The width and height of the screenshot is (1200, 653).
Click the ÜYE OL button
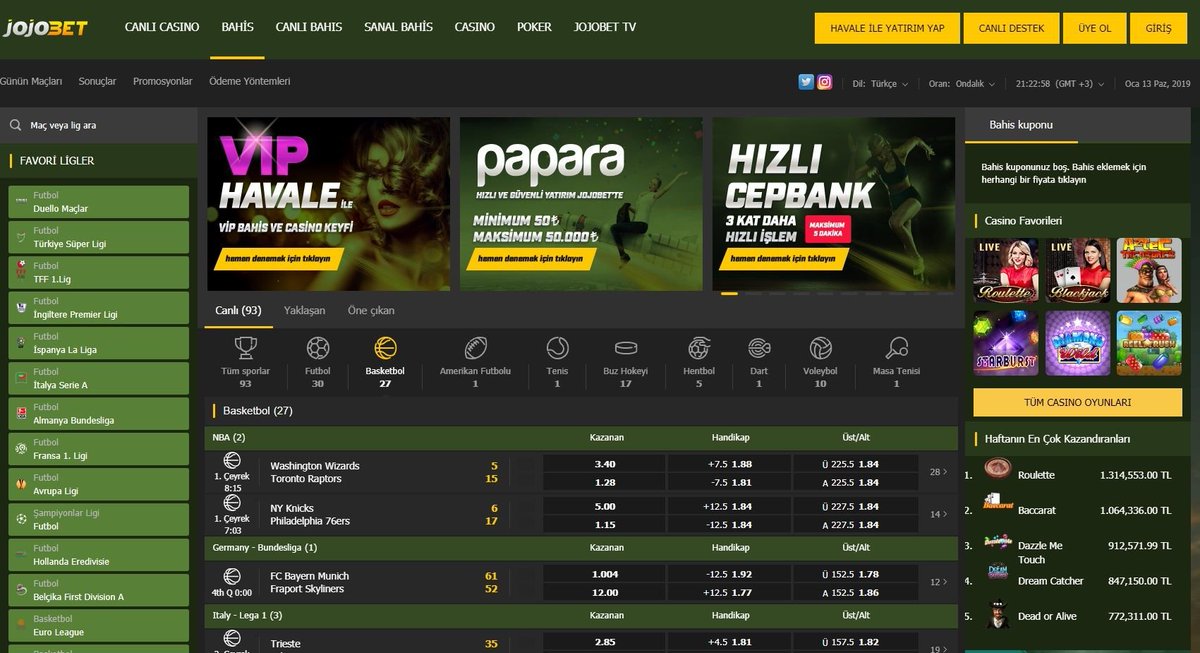tap(1094, 28)
